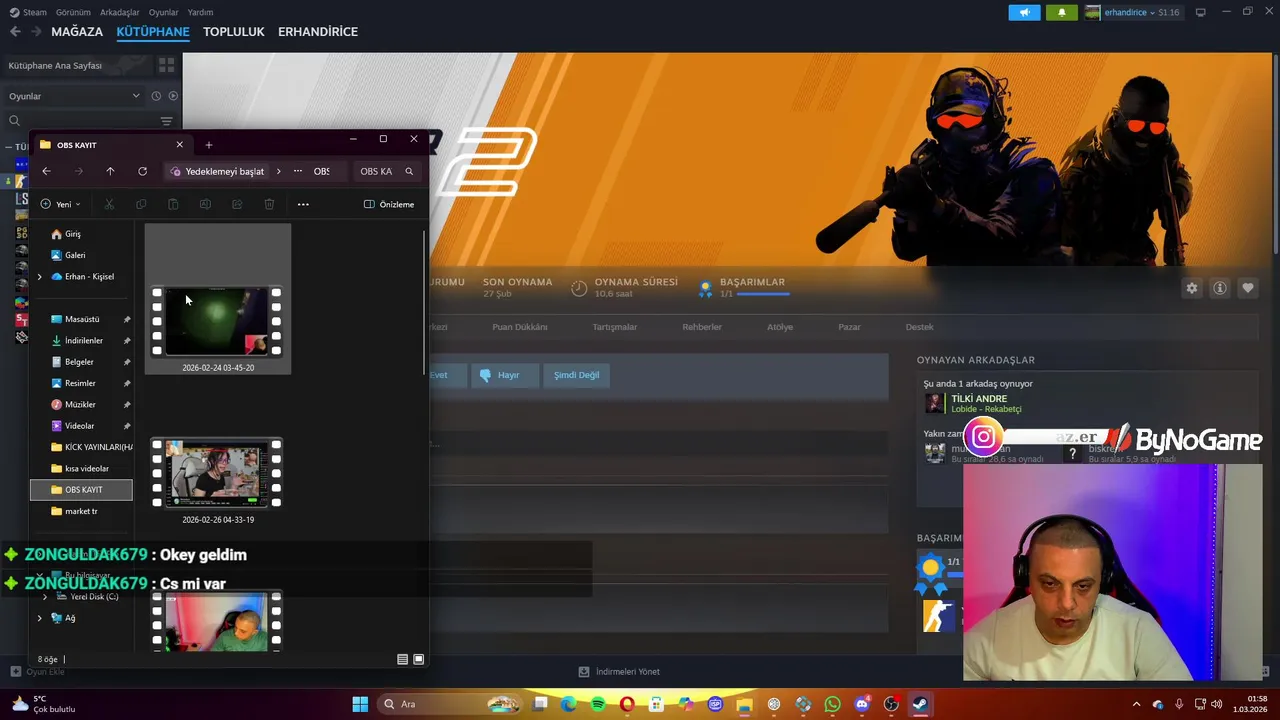Screen dimensions: 1280x720
Task: Toggle the Önizleme preview pane
Action: (x=389, y=204)
